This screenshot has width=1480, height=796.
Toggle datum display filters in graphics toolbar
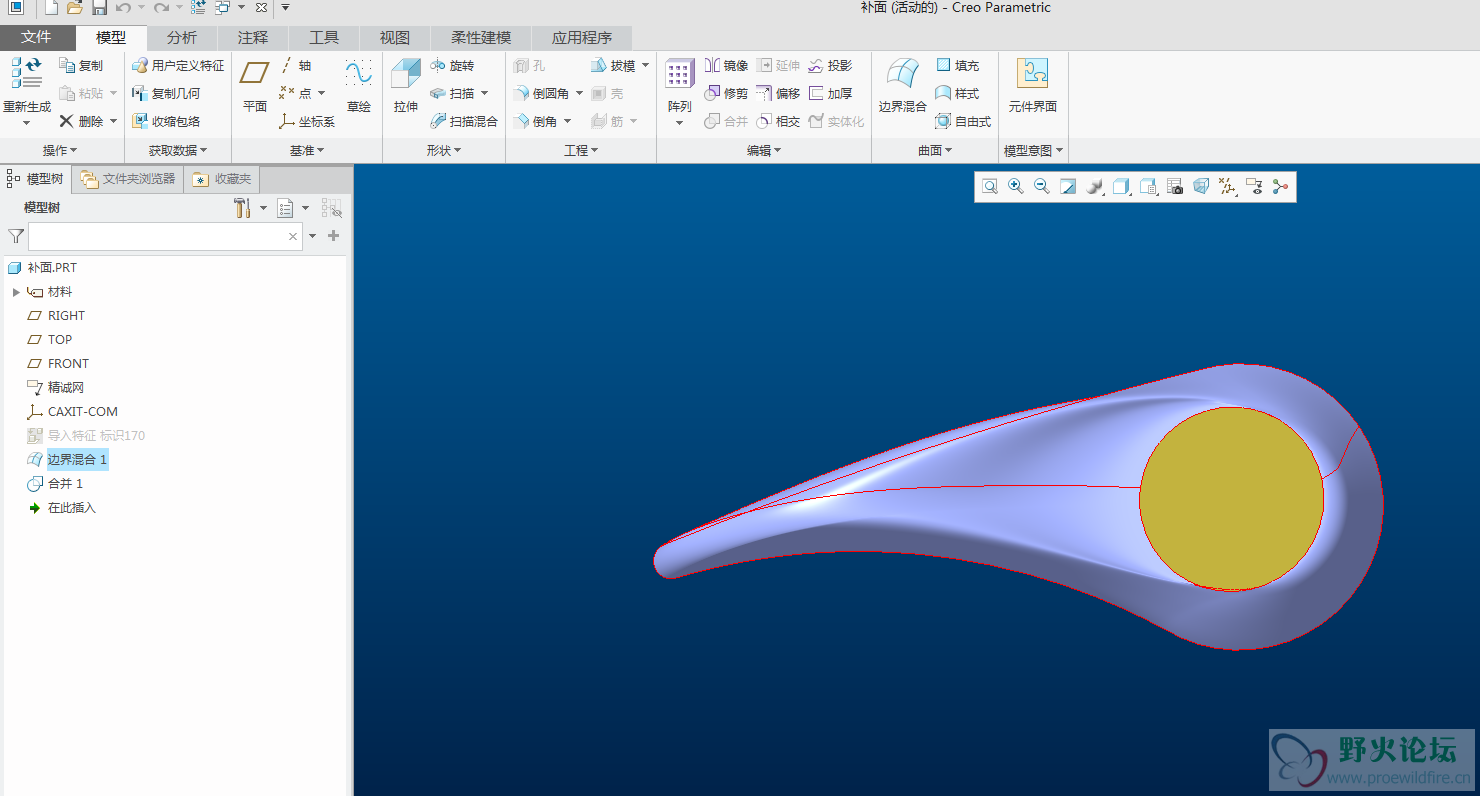1228,186
